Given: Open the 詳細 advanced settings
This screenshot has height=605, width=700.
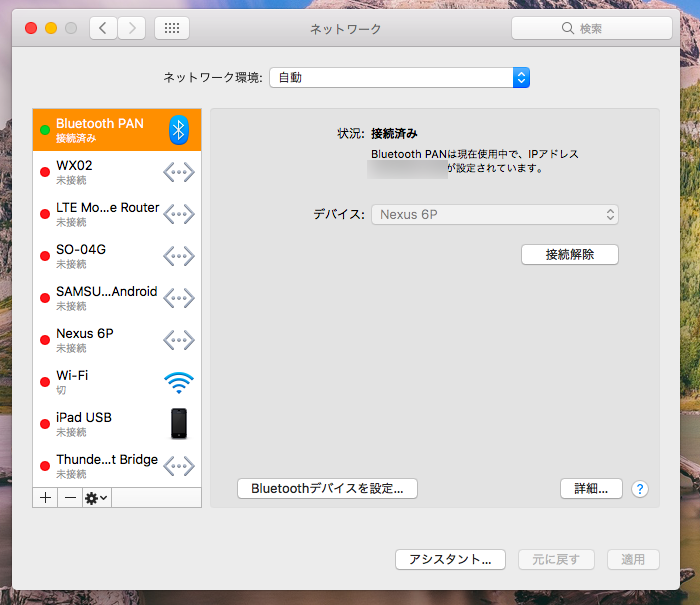Looking at the screenshot, I should tap(591, 489).
